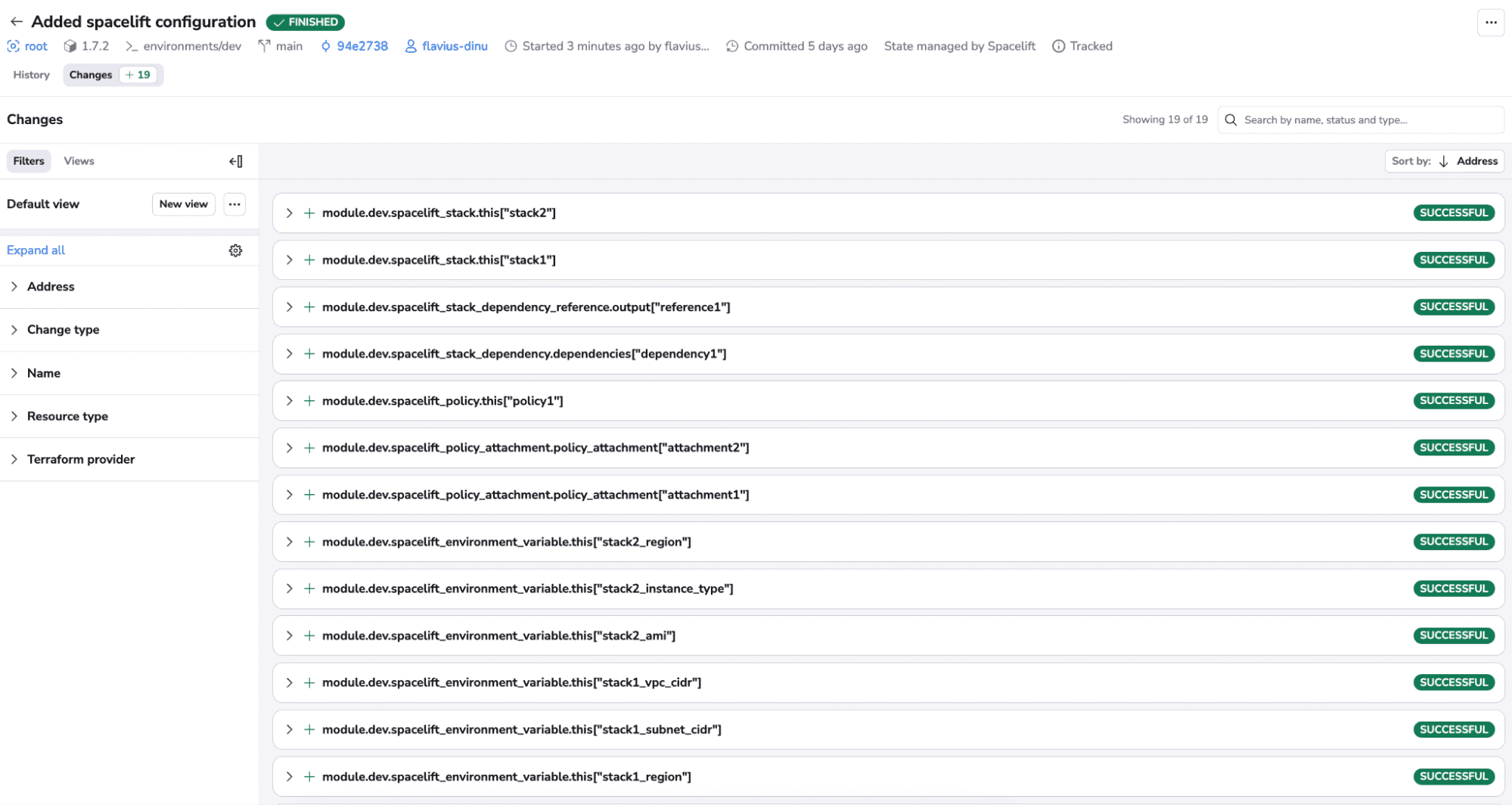The width and height of the screenshot is (1512, 805).
Task: Click the environments/dev project root text
Action: point(192,46)
